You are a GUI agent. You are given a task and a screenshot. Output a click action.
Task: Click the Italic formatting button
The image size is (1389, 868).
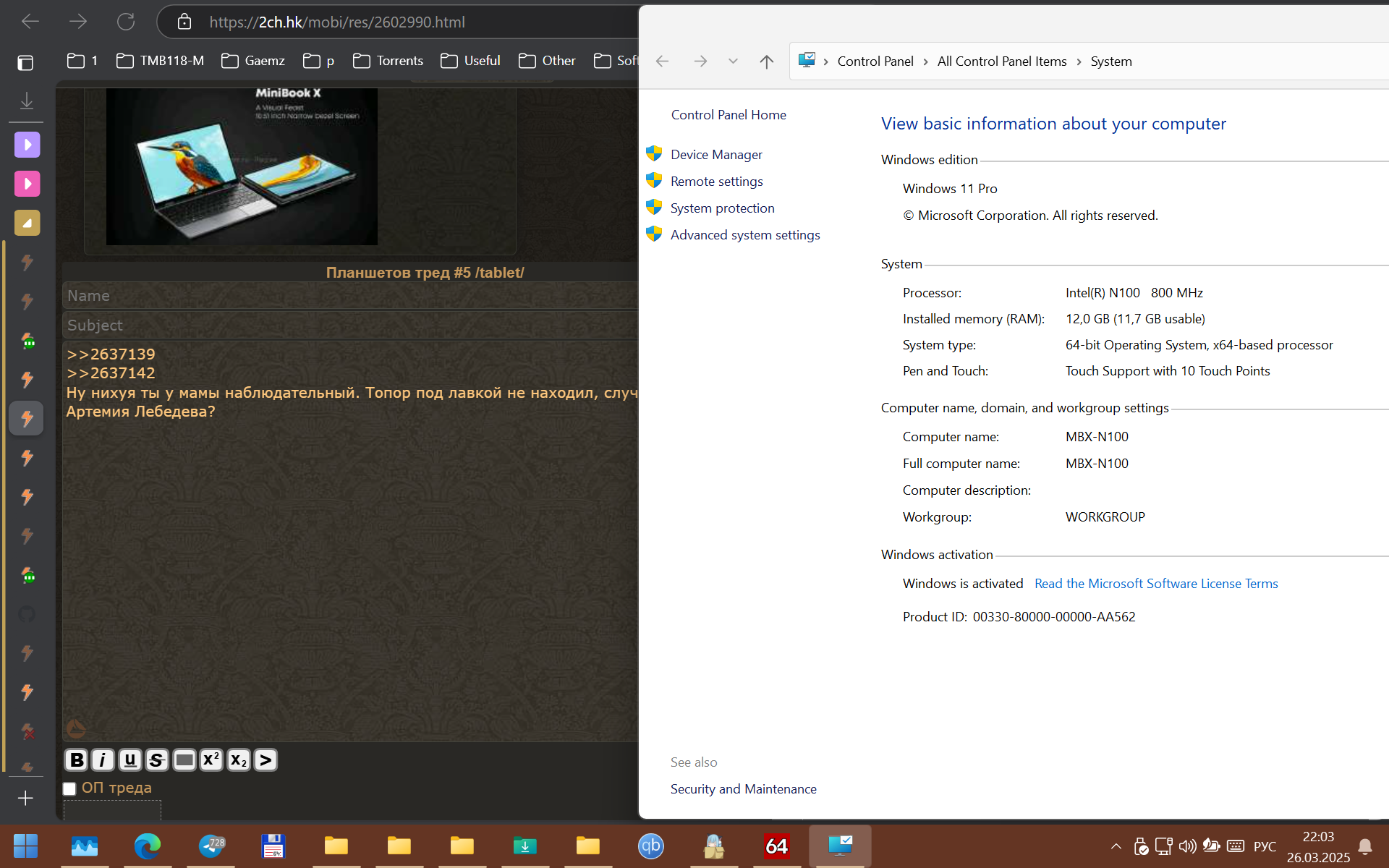tap(103, 760)
